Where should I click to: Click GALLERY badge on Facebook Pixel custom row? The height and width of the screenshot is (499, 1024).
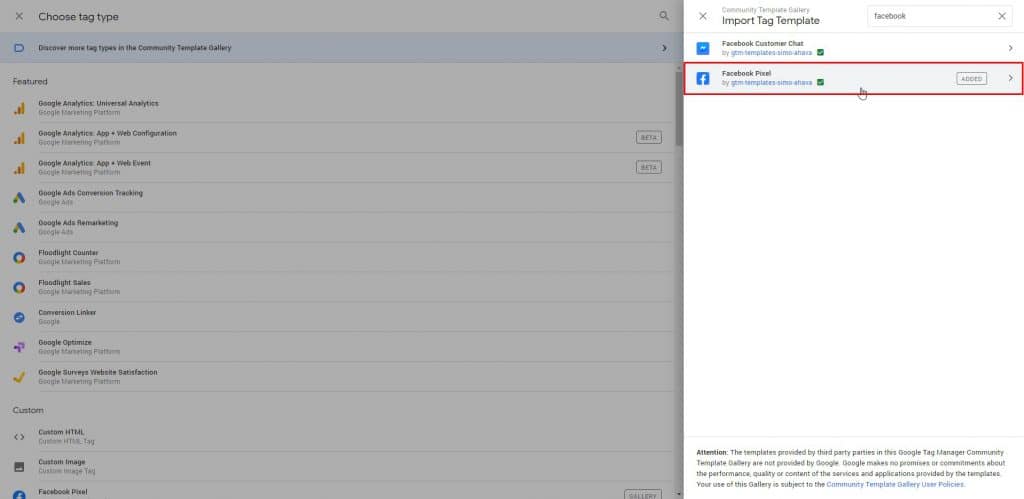643,495
